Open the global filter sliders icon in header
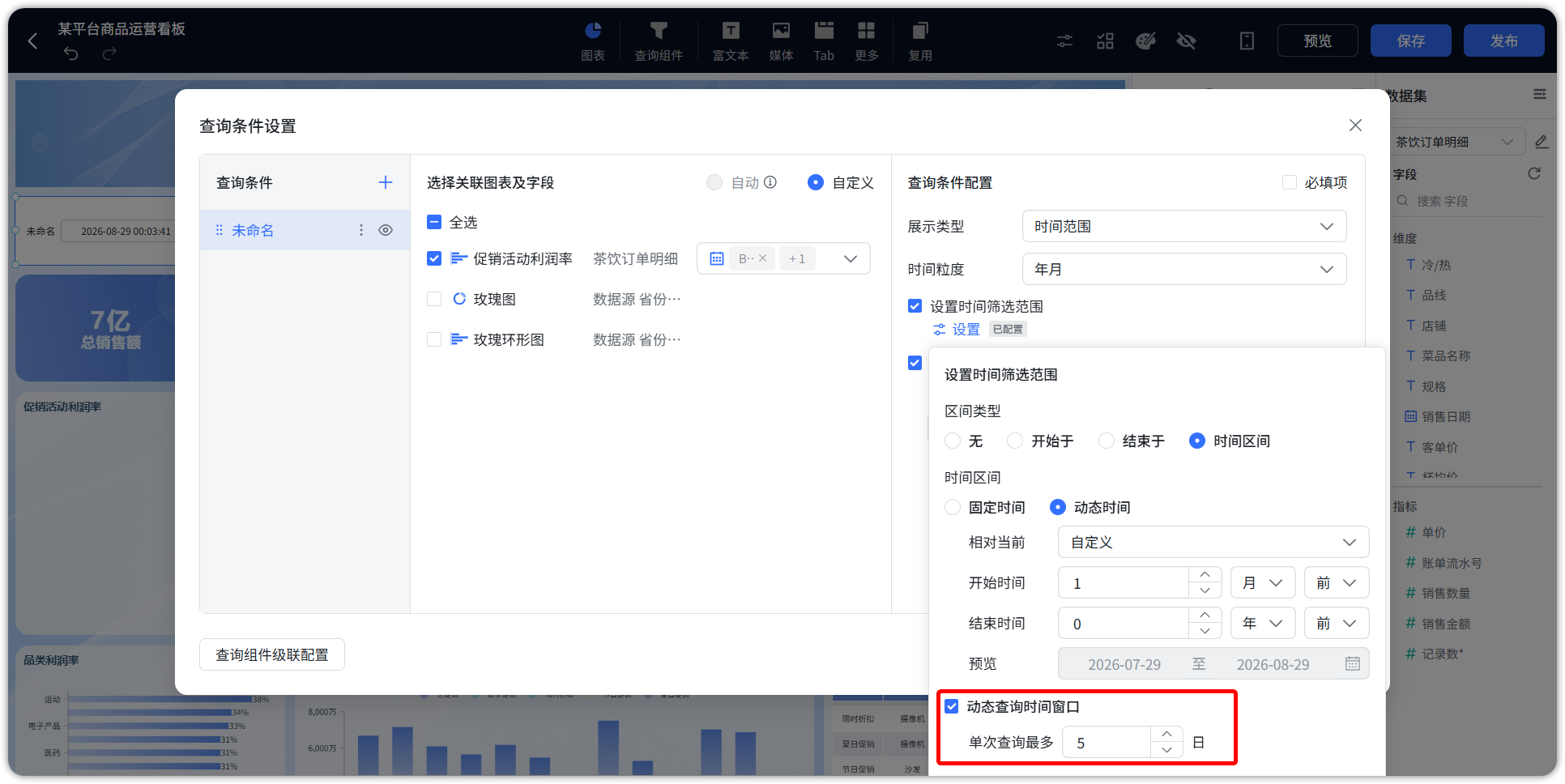This screenshot has height=784, width=1565. click(1064, 40)
